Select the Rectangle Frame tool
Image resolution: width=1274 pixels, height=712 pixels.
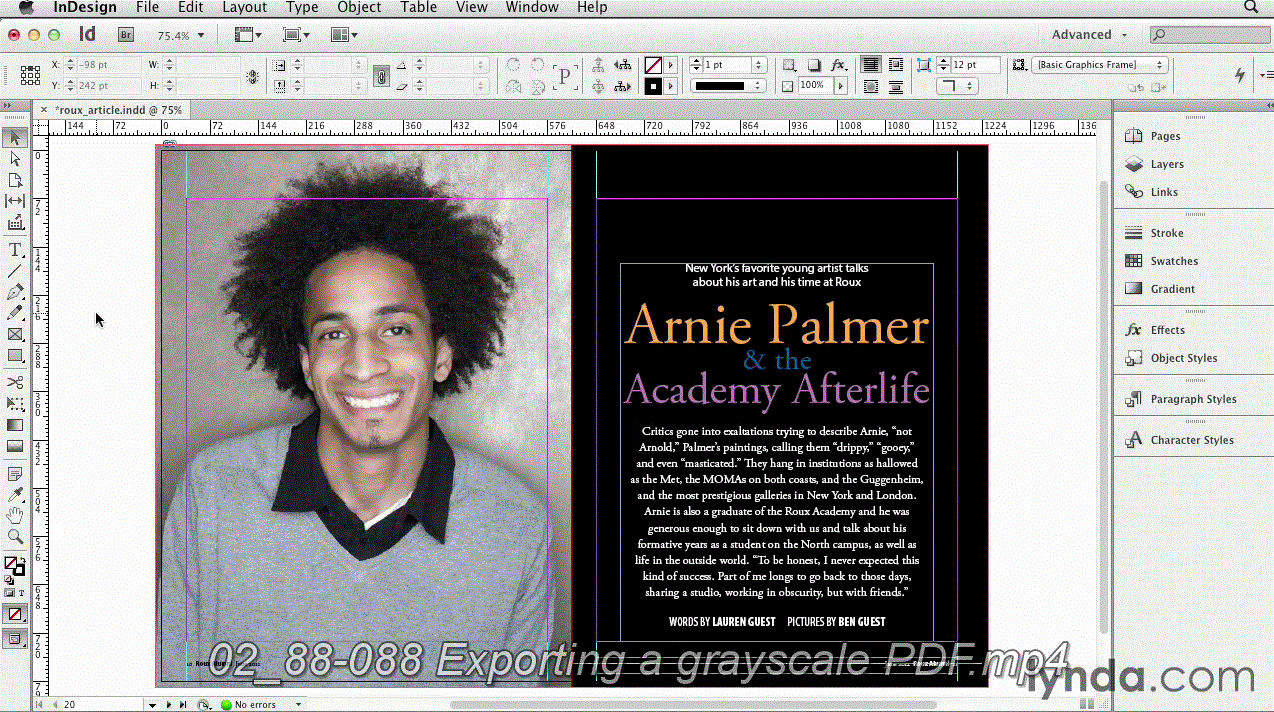[15, 334]
